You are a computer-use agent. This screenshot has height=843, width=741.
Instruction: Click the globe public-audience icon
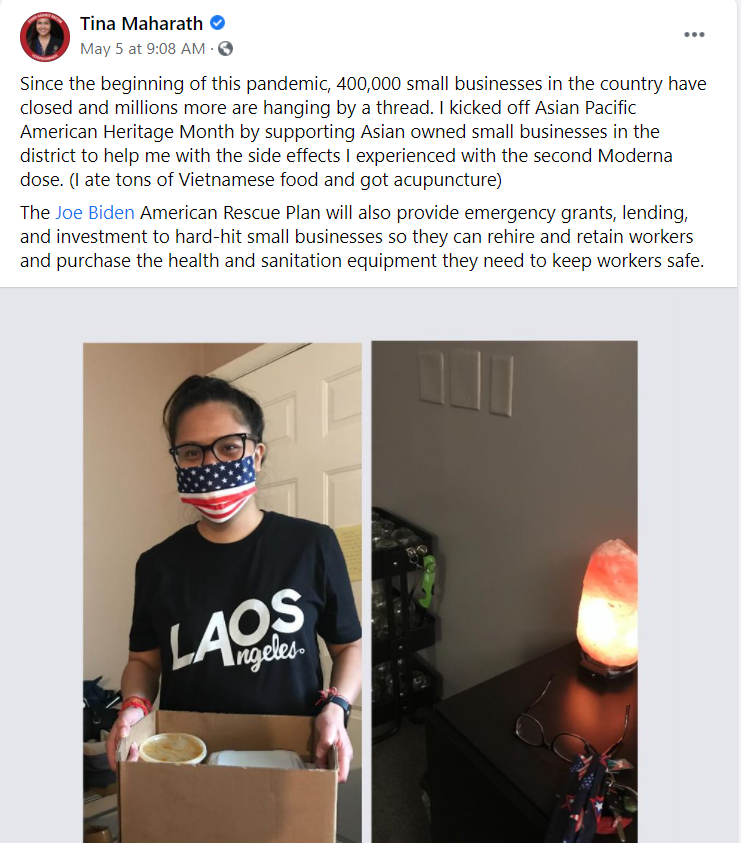(226, 49)
